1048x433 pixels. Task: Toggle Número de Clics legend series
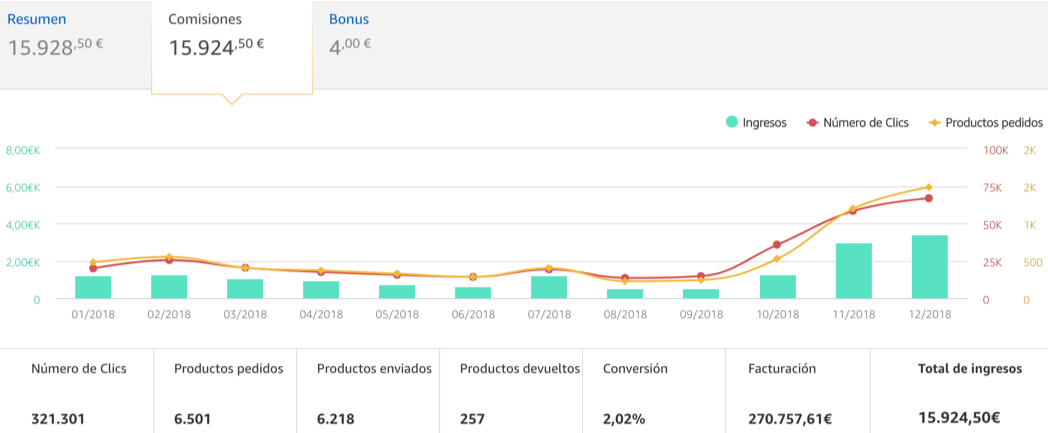(858, 123)
